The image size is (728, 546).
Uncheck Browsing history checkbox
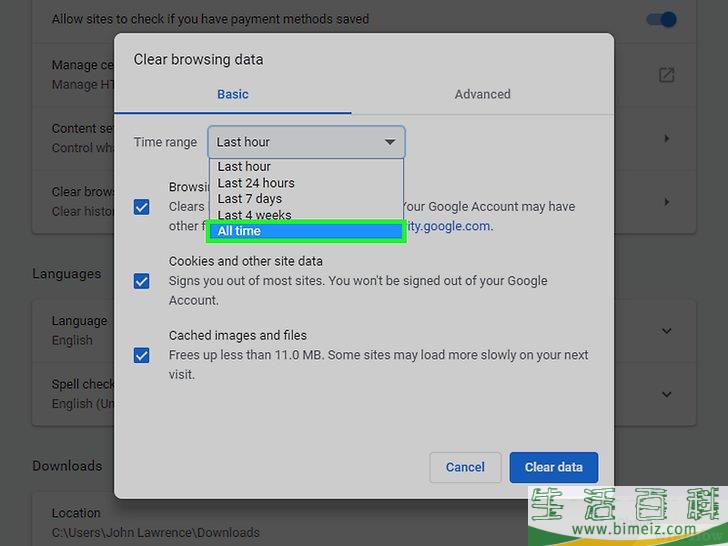coord(142,207)
